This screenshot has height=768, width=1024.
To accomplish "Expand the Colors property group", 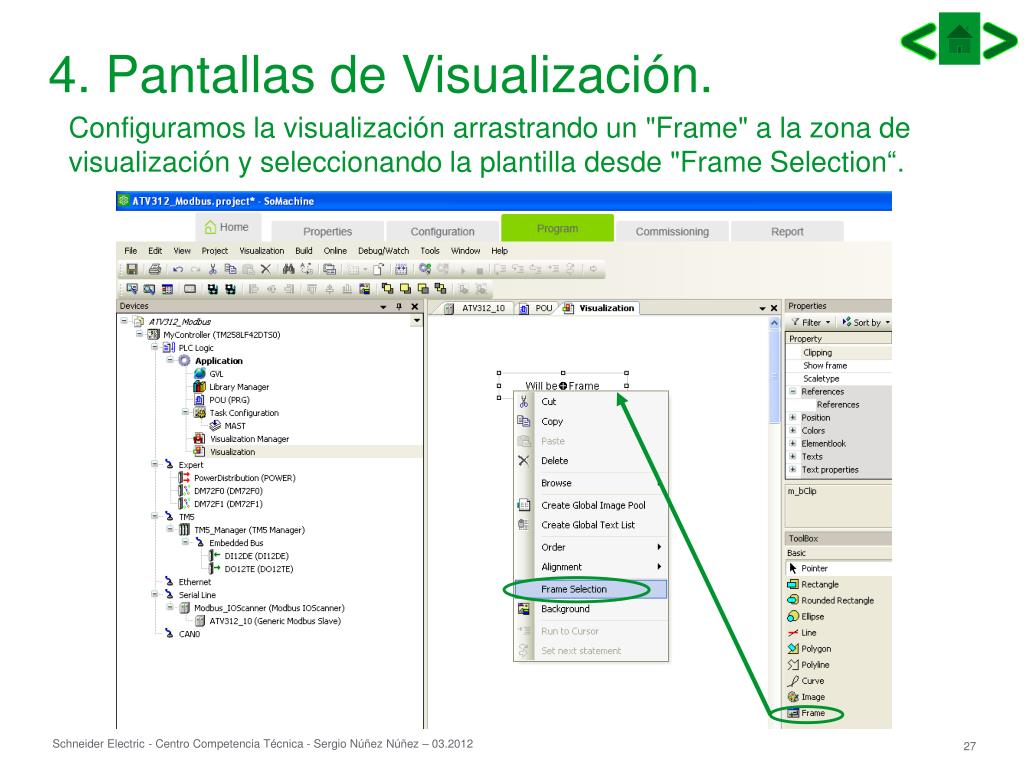I will (793, 430).
